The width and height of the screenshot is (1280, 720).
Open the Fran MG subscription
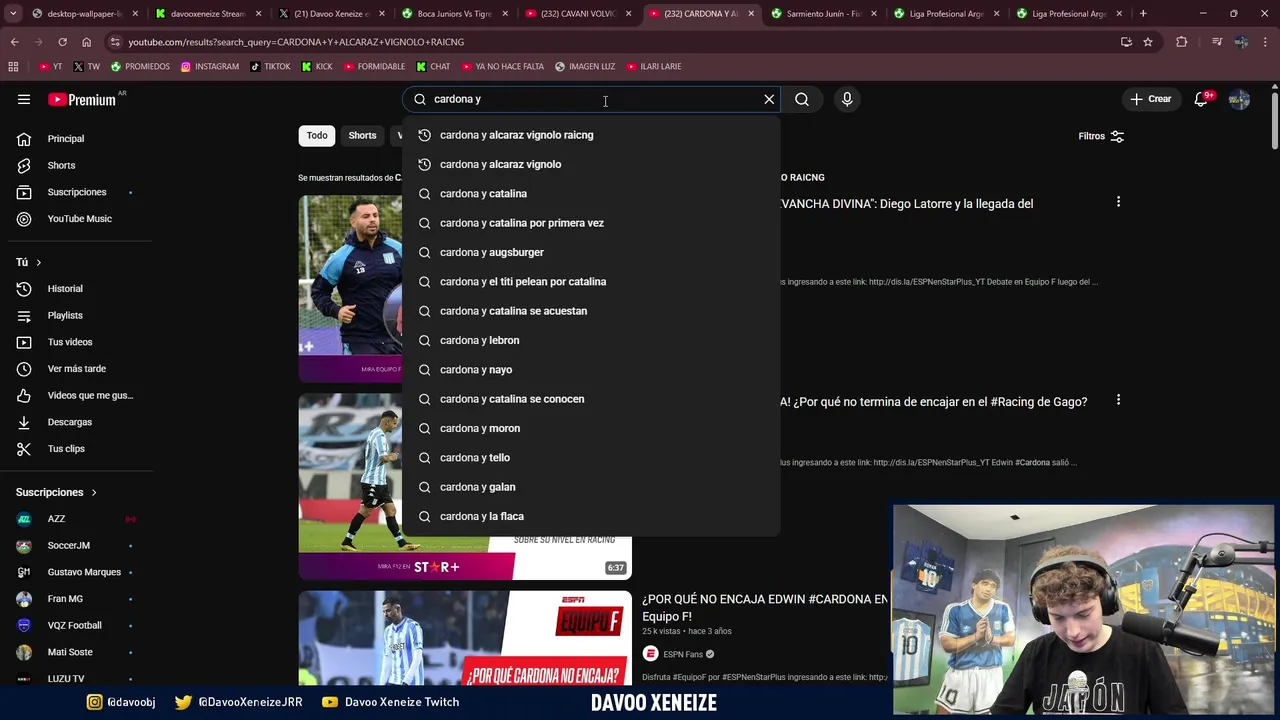[65, 599]
